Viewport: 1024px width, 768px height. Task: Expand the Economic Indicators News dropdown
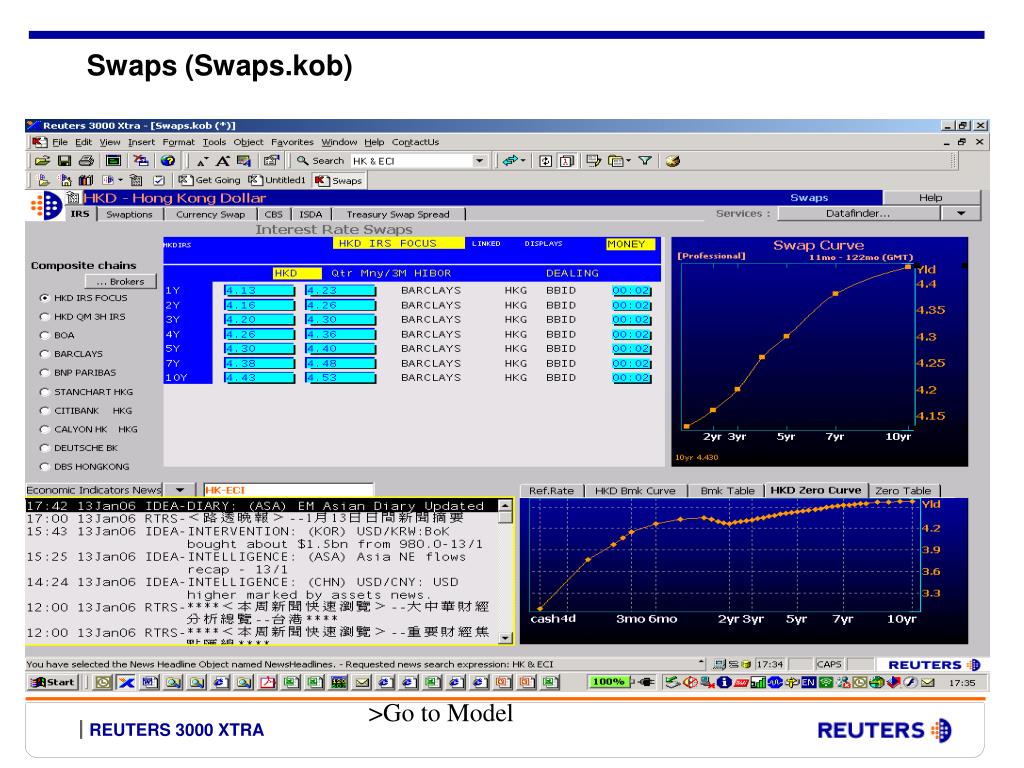[180, 490]
